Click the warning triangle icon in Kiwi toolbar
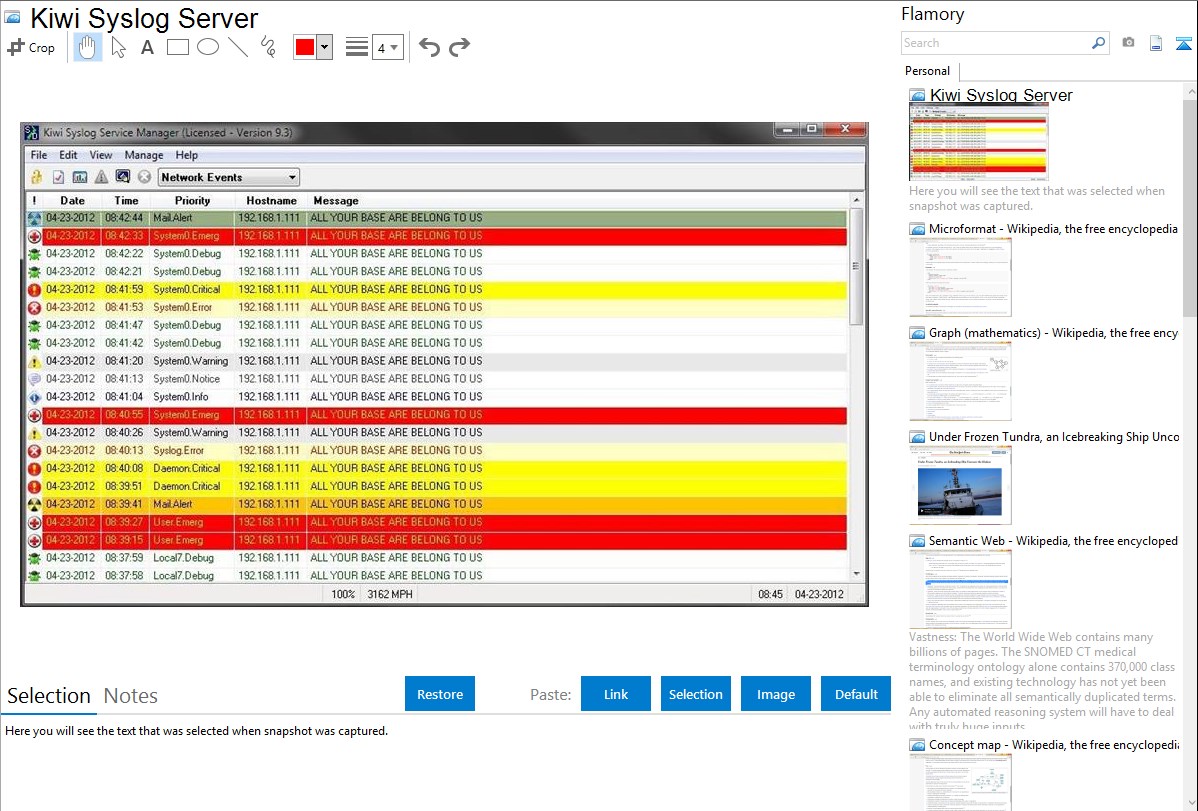 [x=101, y=177]
